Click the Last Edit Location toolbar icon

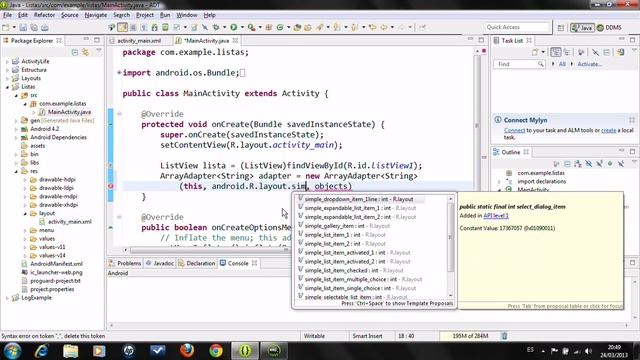point(372,27)
